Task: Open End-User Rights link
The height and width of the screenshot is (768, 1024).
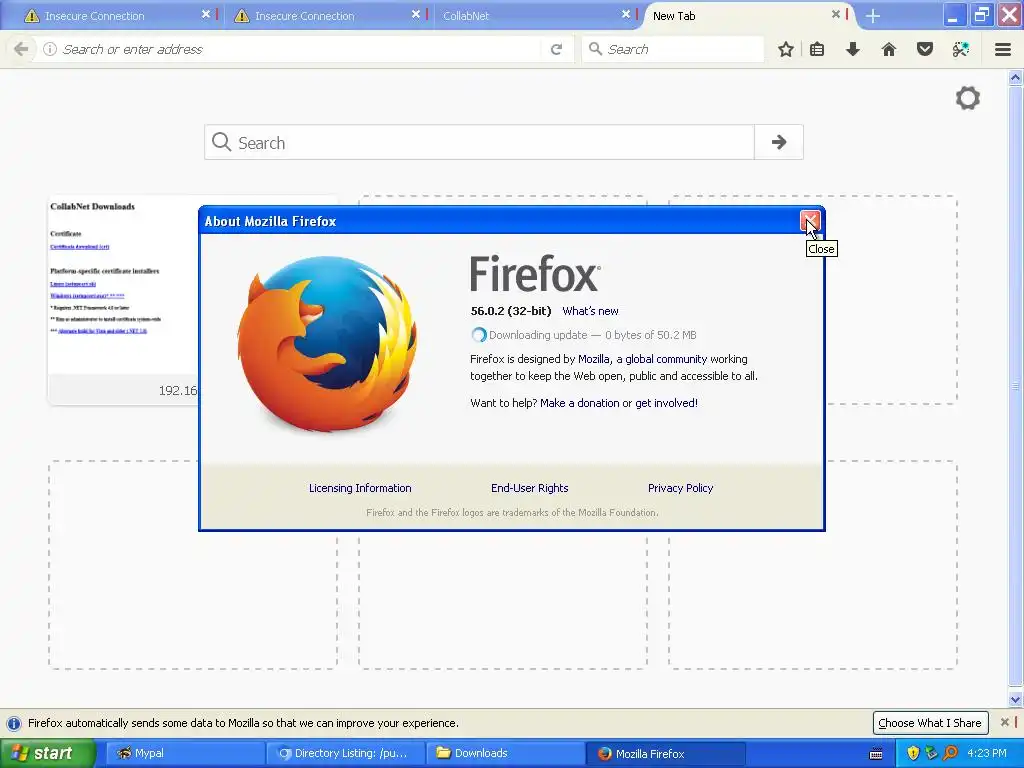Action: [x=530, y=488]
